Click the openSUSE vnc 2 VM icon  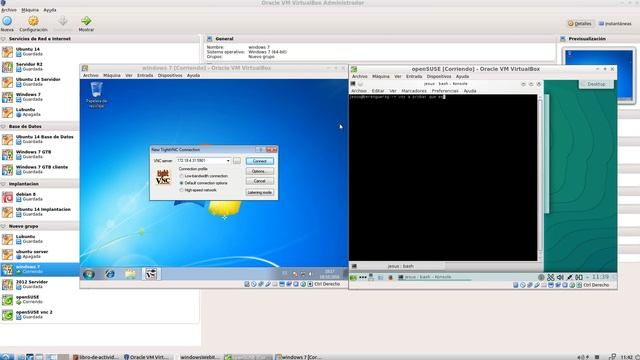[7, 315]
